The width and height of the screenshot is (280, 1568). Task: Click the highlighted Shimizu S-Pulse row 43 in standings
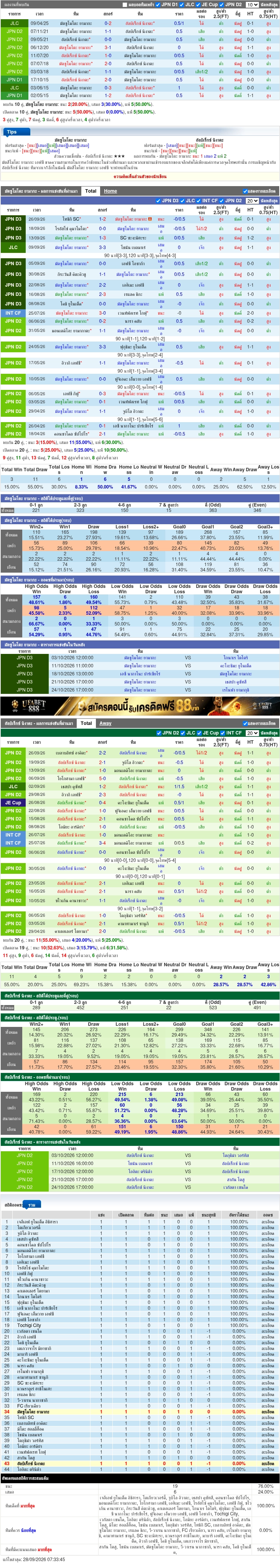(140, 1463)
